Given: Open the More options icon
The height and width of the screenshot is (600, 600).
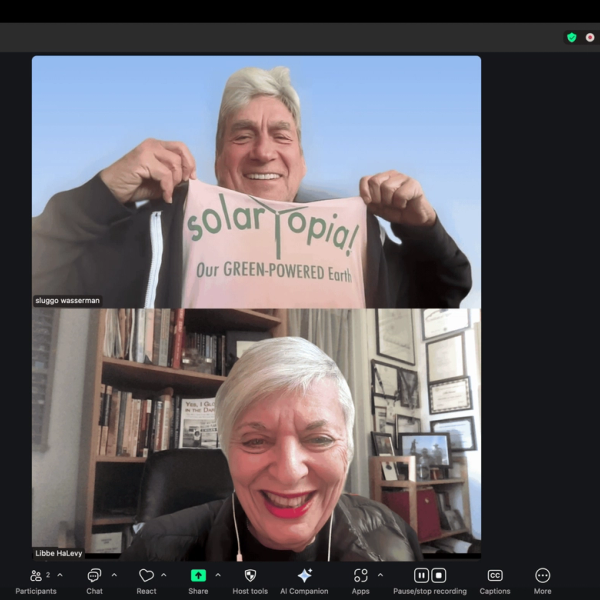Looking at the screenshot, I should [543, 576].
